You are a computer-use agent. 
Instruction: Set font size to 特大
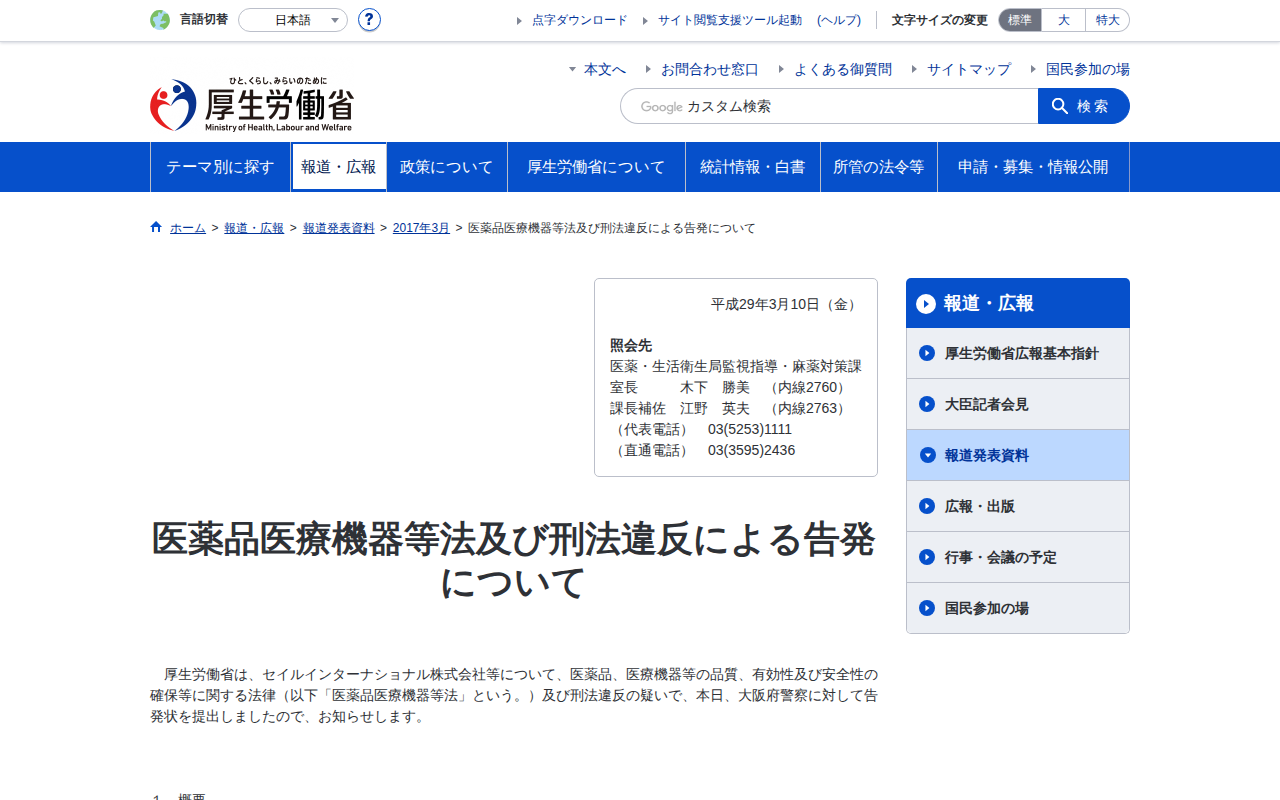click(1108, 20)
